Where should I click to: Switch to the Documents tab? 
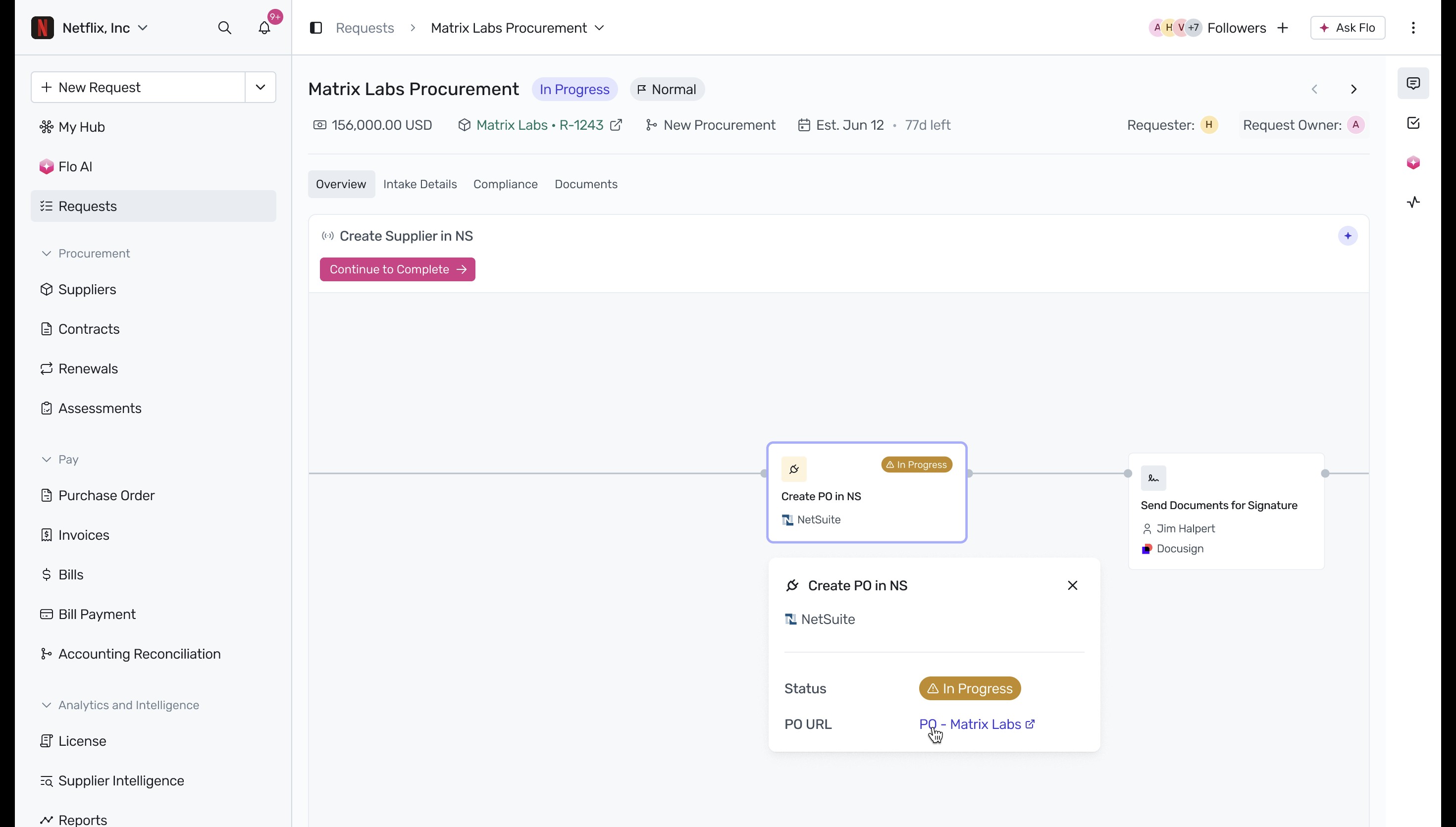[x=585, y=184]
